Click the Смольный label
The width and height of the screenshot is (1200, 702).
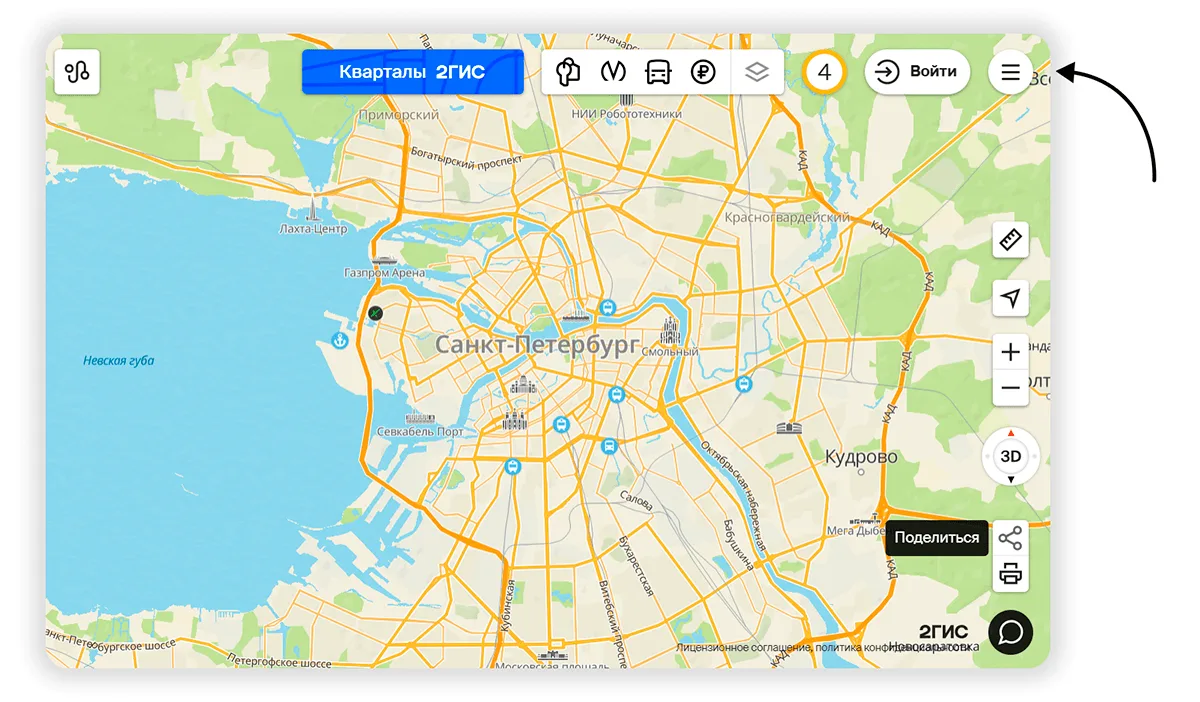click(x=669, y=352)
